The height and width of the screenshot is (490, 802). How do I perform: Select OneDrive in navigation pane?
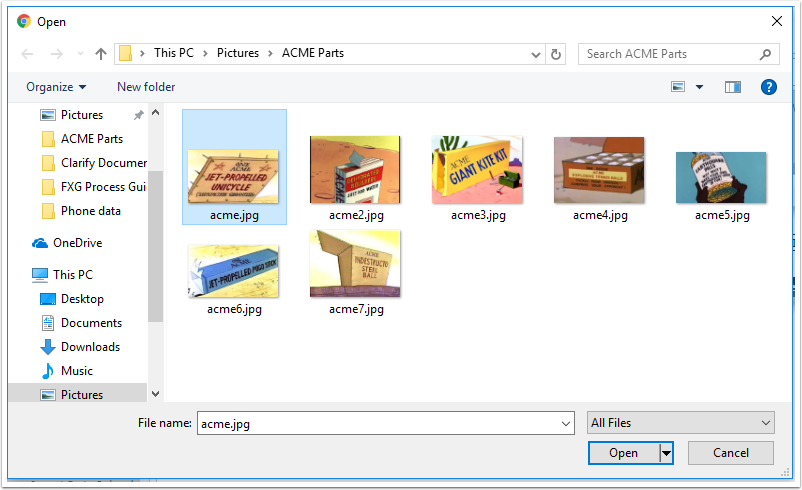pos(77,243)
